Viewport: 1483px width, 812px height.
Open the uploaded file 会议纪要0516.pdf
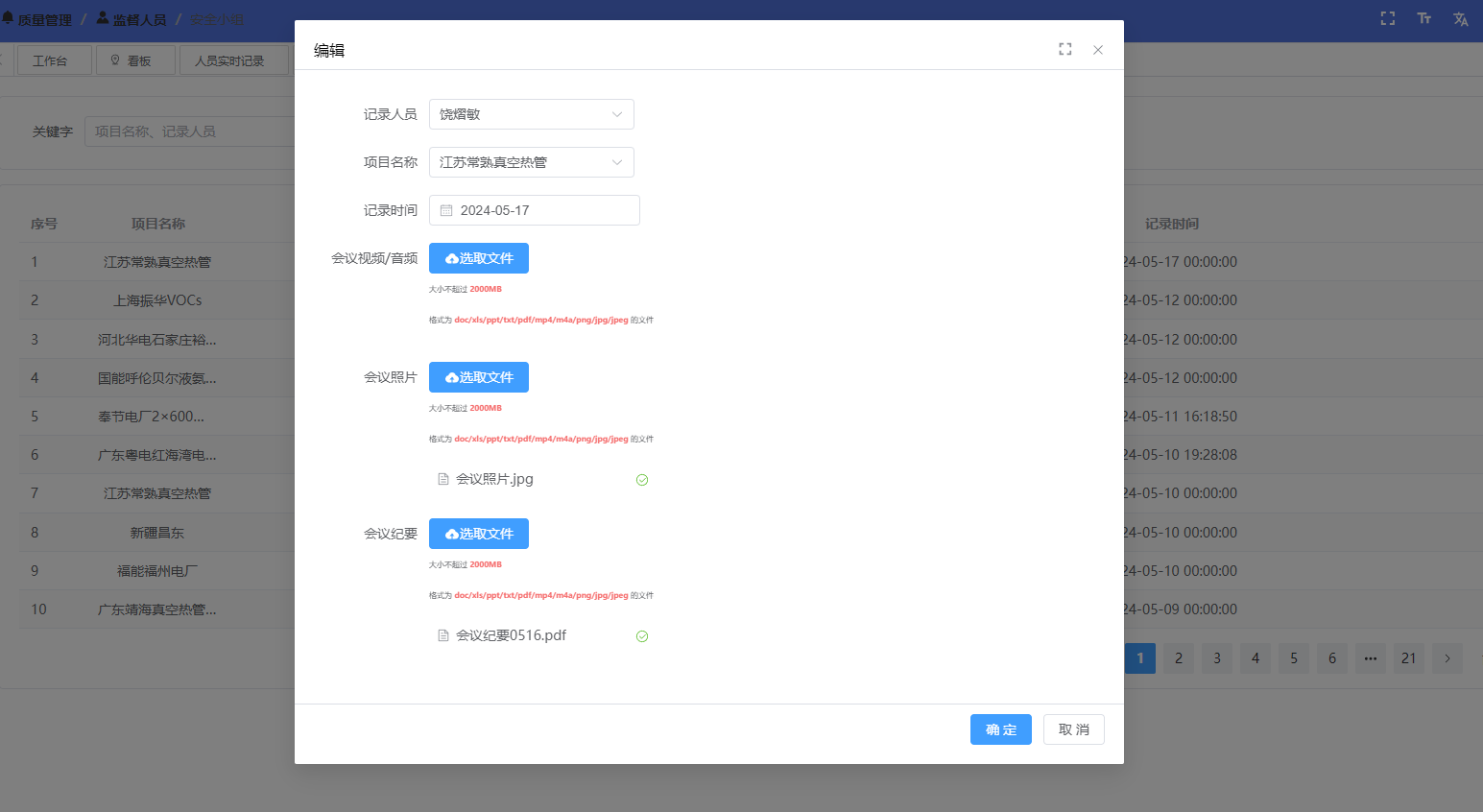click(511, 635)
